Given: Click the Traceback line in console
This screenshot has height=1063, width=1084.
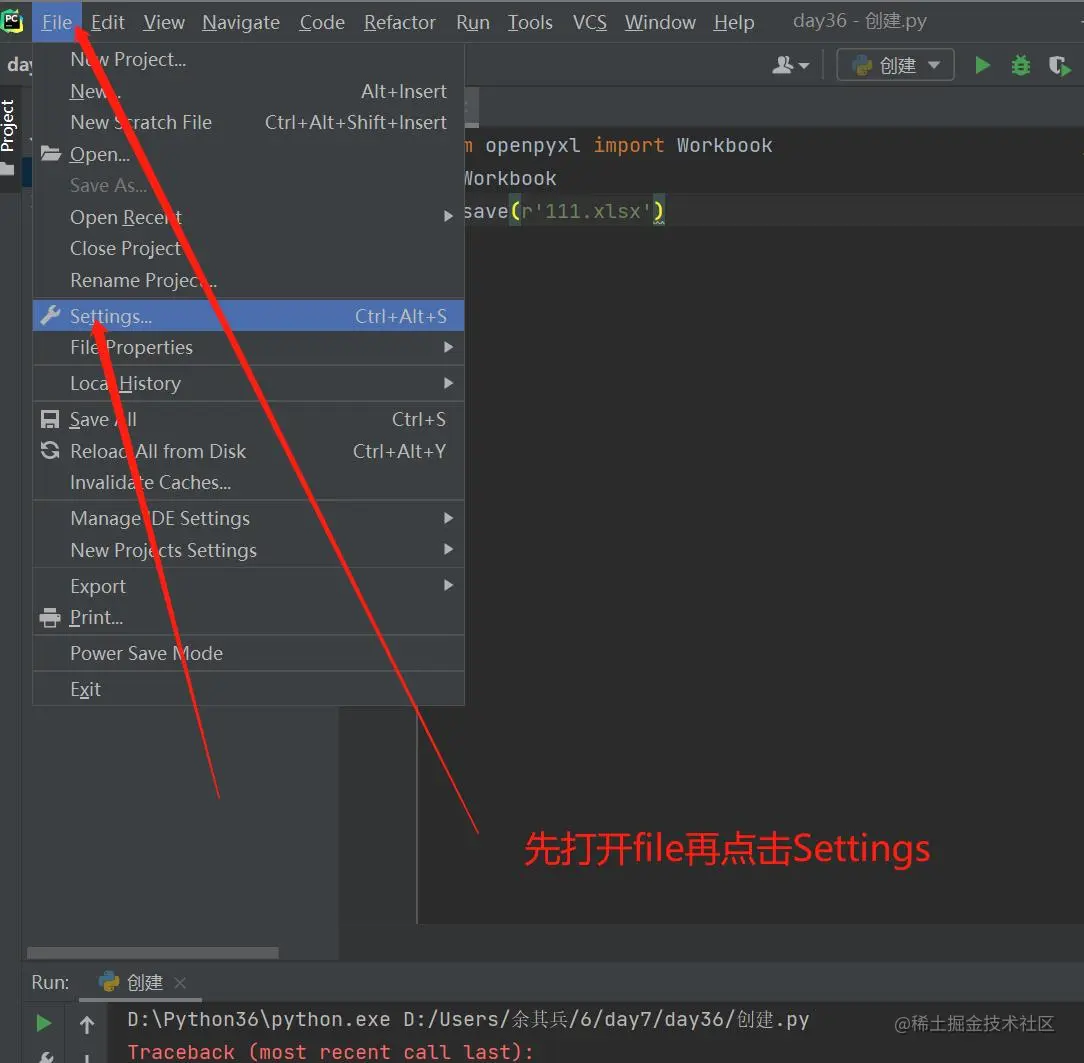Looking at the screenshot, I should click(330, 1051).
